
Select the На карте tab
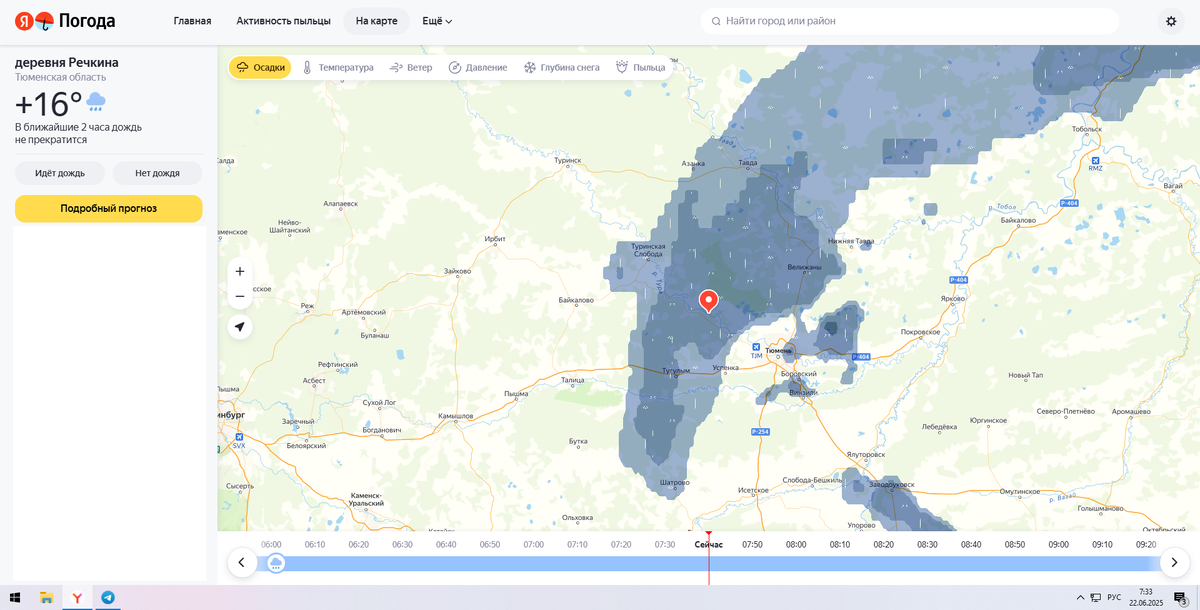click(x=377, y=21)
